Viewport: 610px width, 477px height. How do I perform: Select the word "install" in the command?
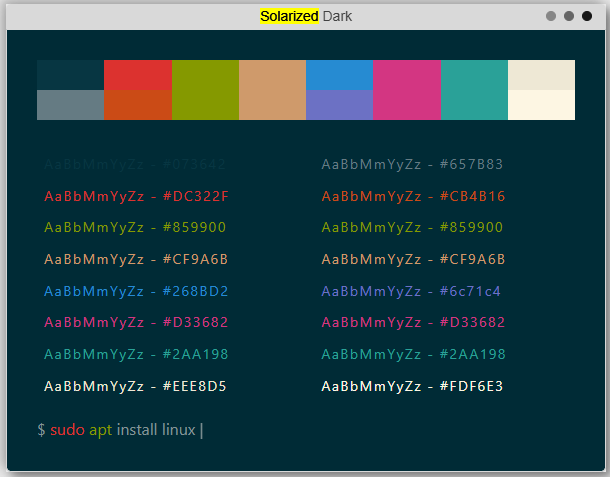click(x=137, y=430)
